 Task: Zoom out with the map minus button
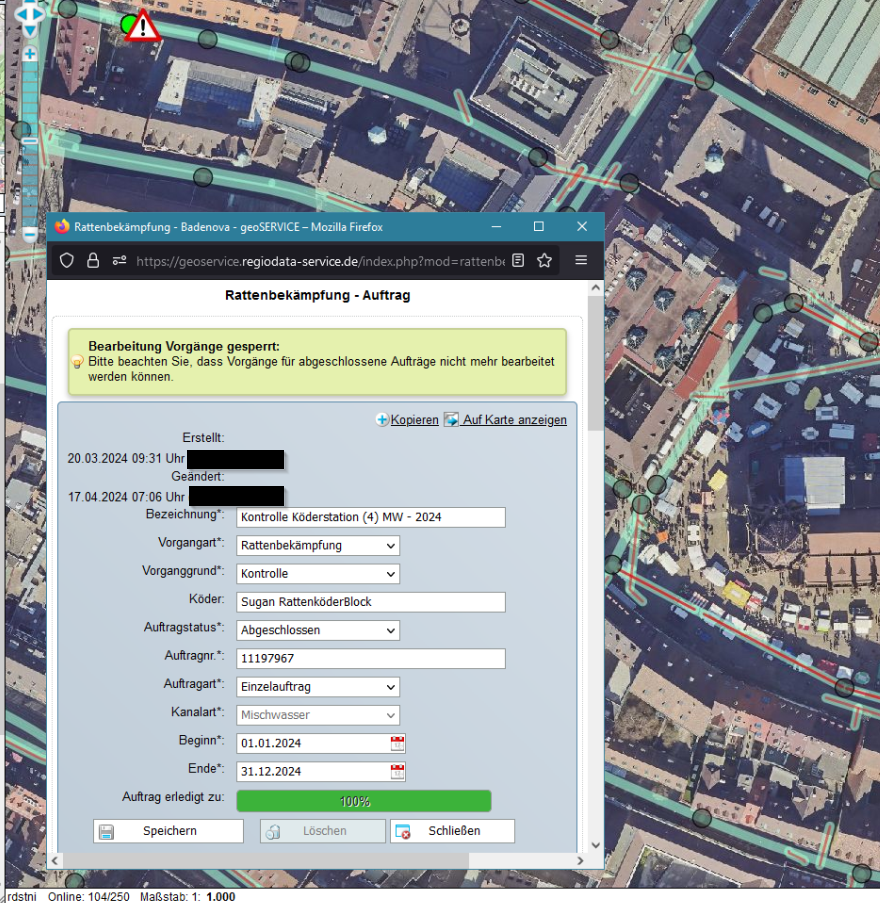29,234
